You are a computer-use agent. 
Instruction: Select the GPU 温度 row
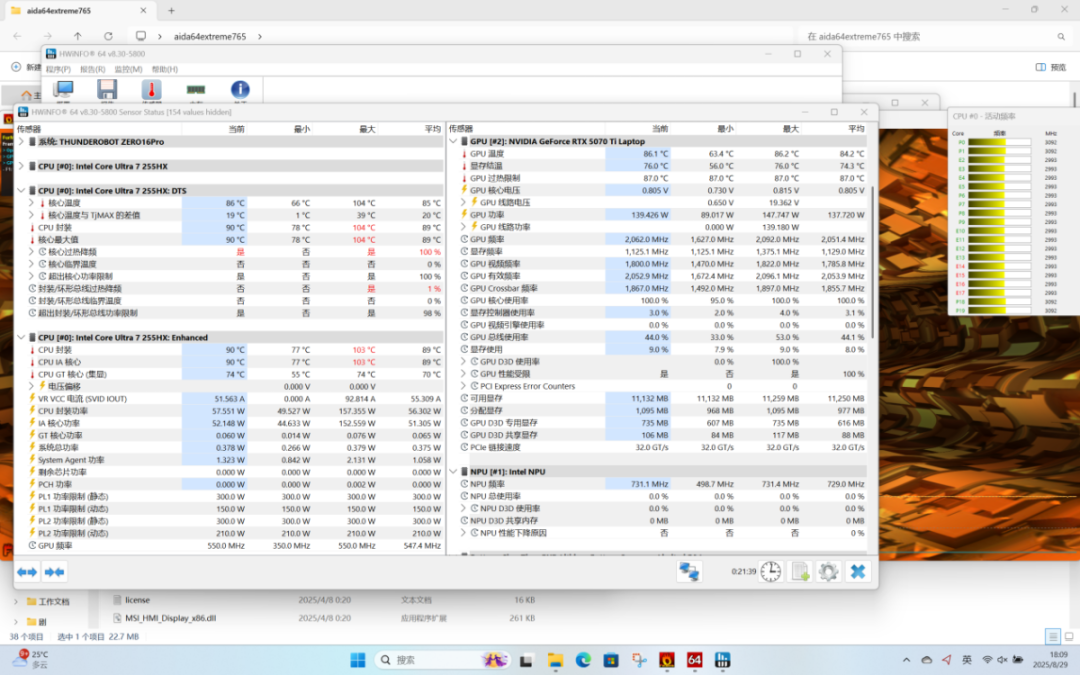pos(663,154)
